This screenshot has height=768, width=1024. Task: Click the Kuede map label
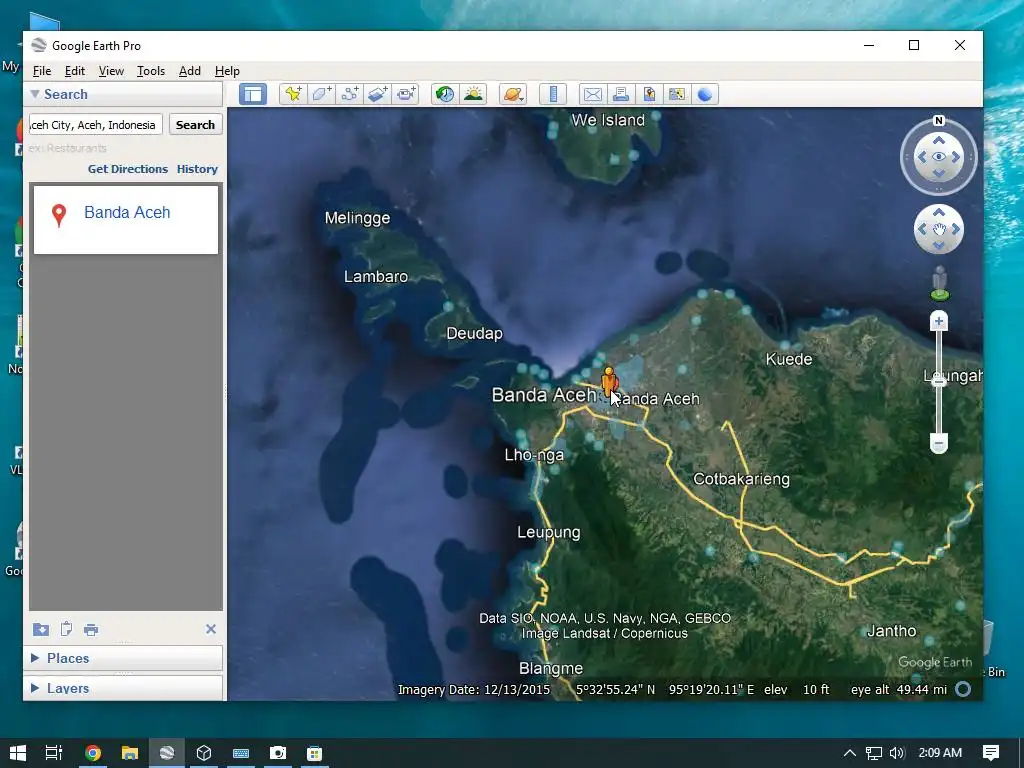tap(789, 359)
